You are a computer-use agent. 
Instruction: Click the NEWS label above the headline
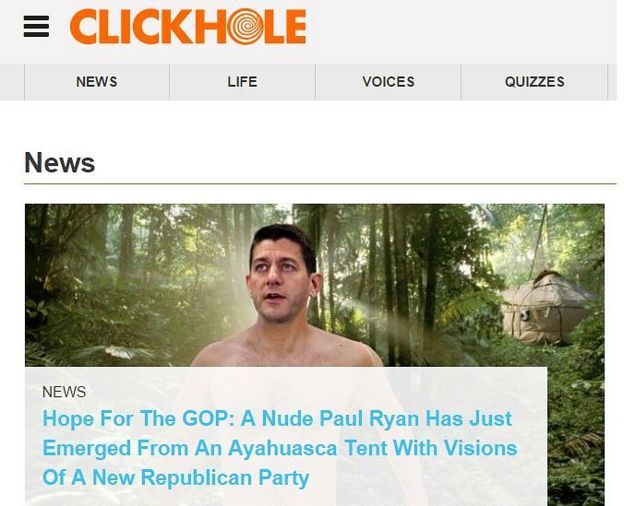(64, 392)
